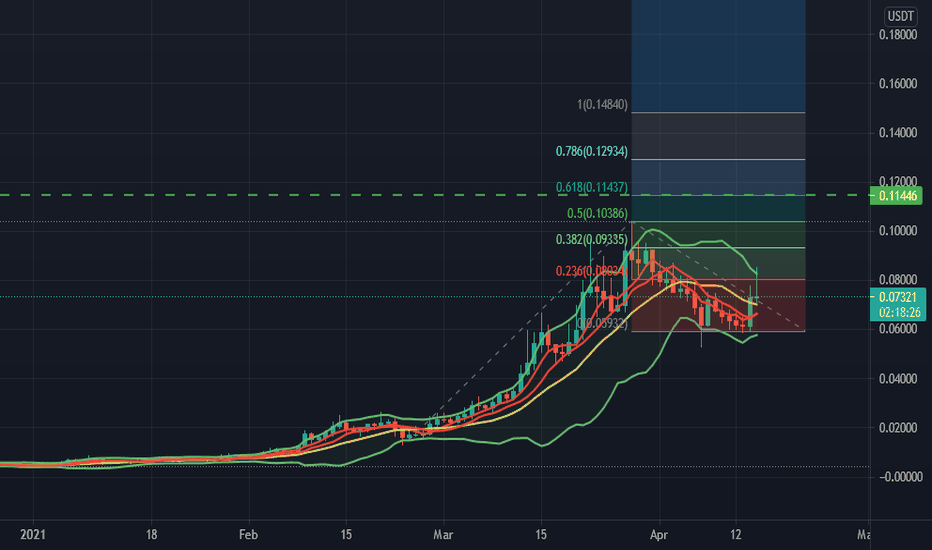Viewport: 932px width, 550px height.
Task: Select Fibonacci level 0.786(0.12934) label
Action: pyautogui.click(x=591, y=152)
